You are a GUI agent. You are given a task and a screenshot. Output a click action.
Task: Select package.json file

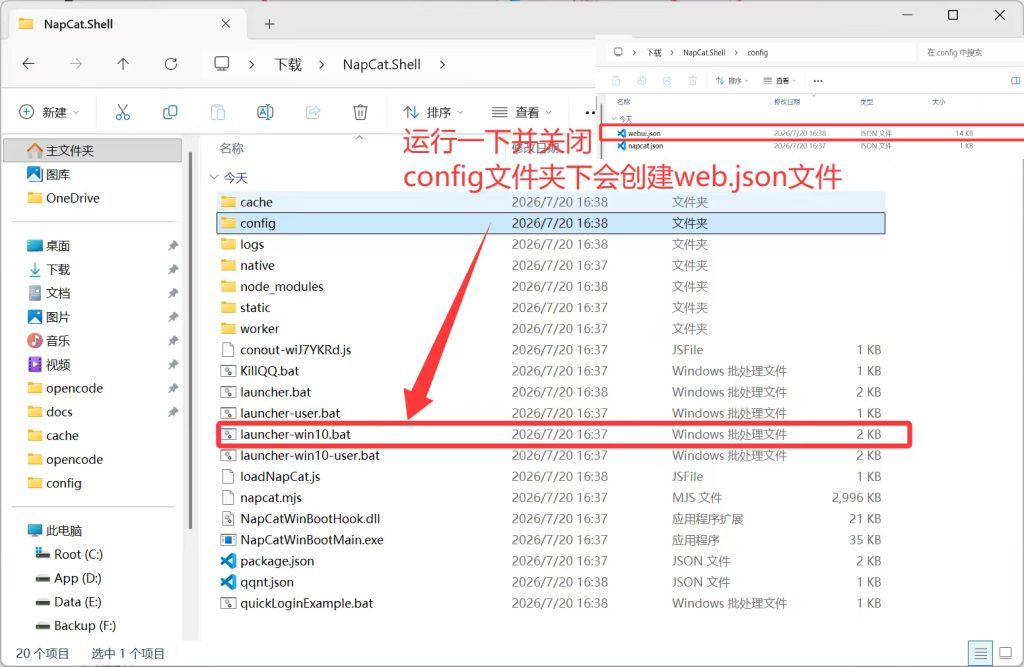(x=551, y=561)
